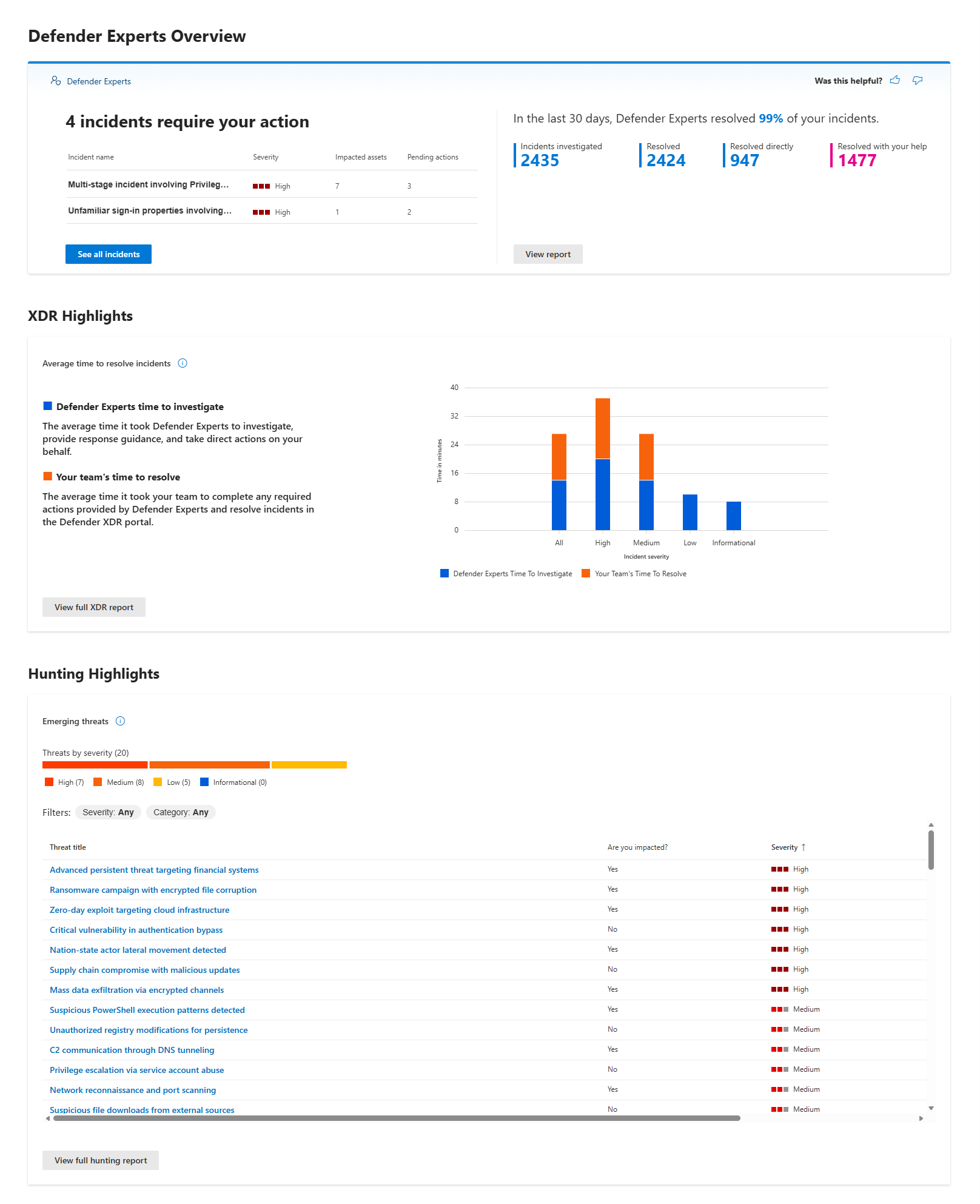Open the Category: Any filter

click(181, 812)
